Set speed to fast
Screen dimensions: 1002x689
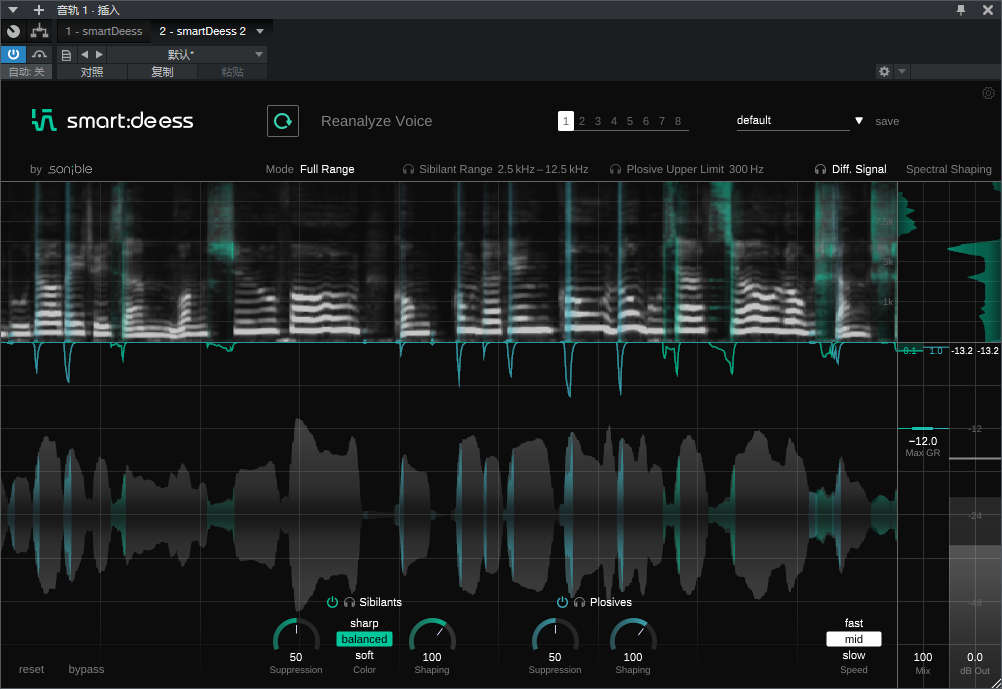pos(854,623)
